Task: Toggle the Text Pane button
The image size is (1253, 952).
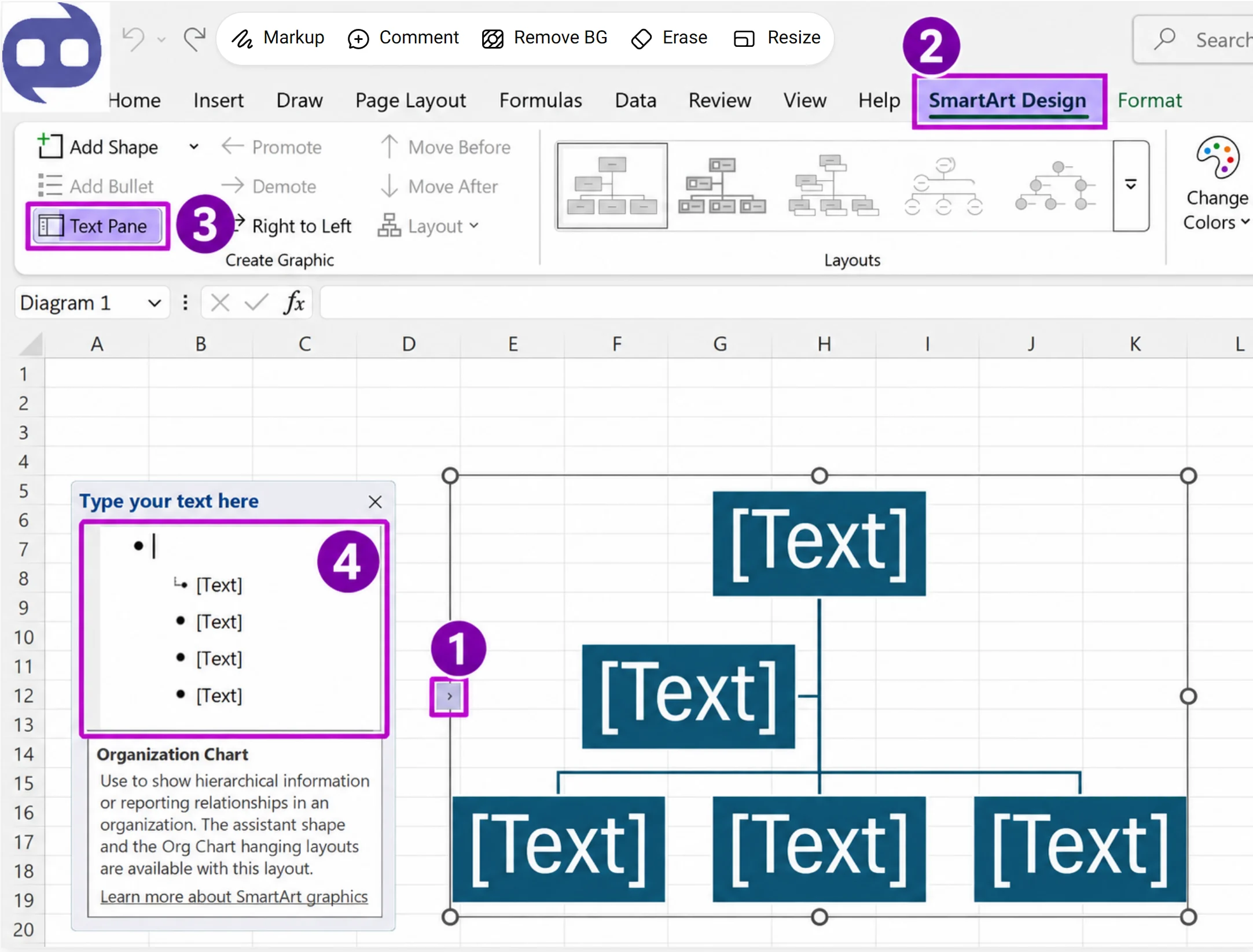Action: click(97, 226)
